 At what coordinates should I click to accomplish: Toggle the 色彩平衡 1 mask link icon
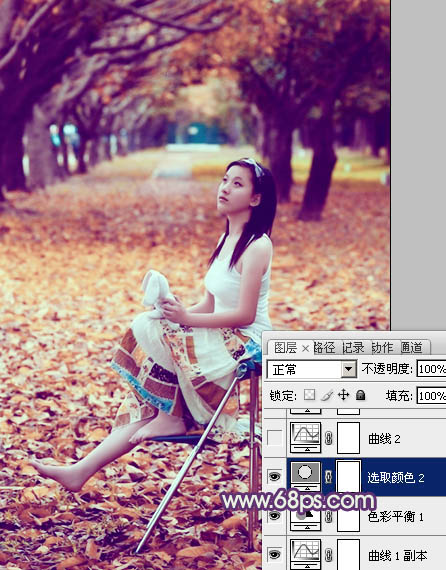pos(329,516)
